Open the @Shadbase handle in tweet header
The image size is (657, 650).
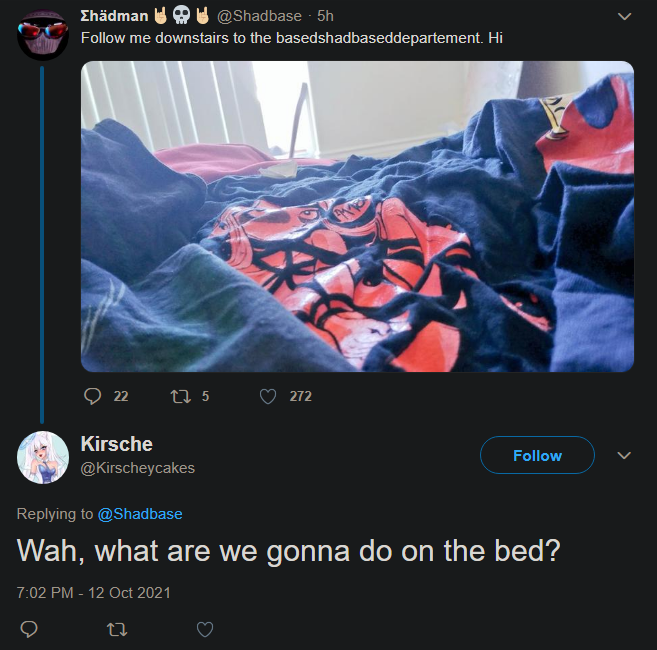[259, 16]
